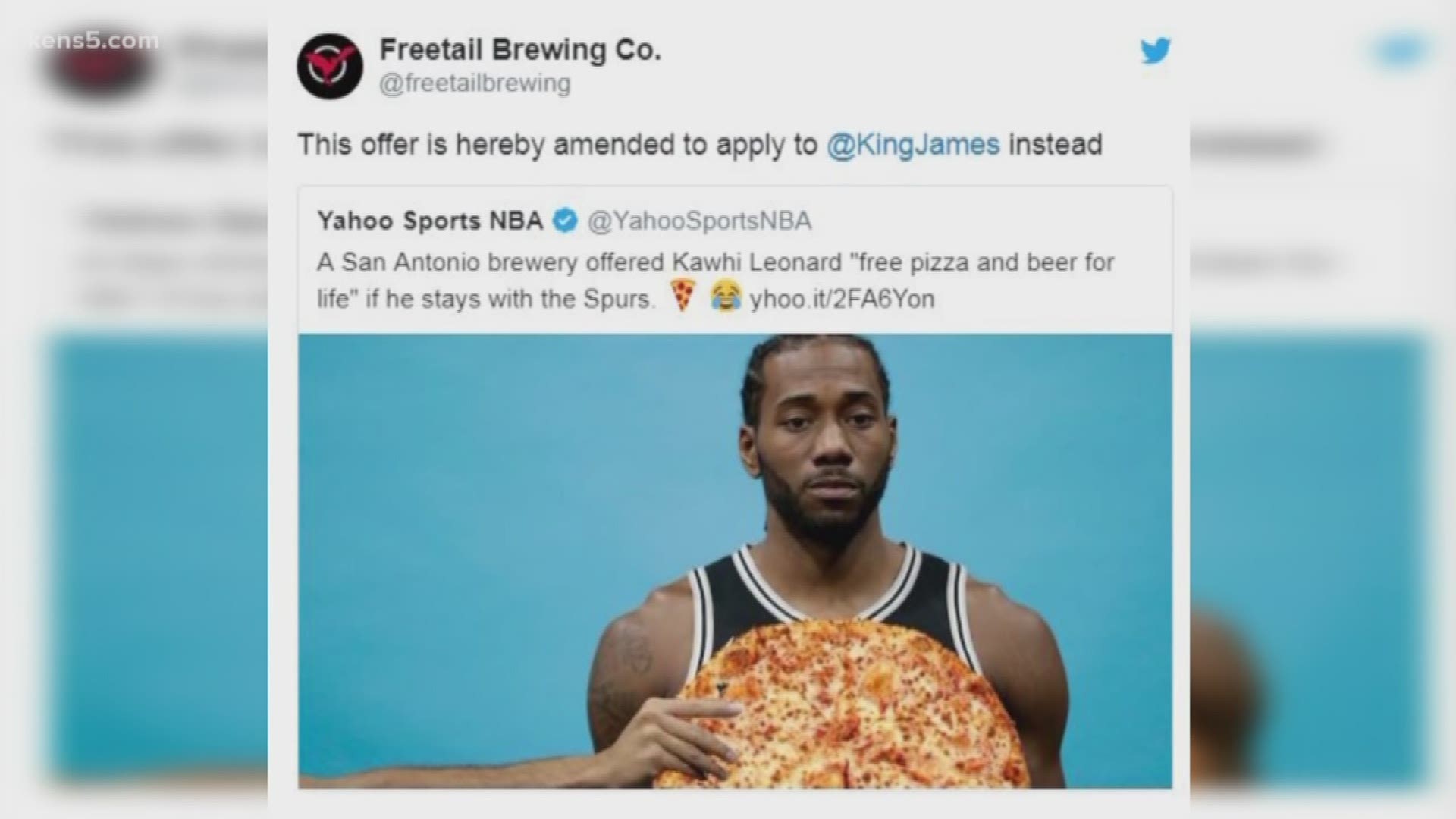Select the laughing-crying emoji
This screenshot has width=1456, height=819.
coord(725,297)
